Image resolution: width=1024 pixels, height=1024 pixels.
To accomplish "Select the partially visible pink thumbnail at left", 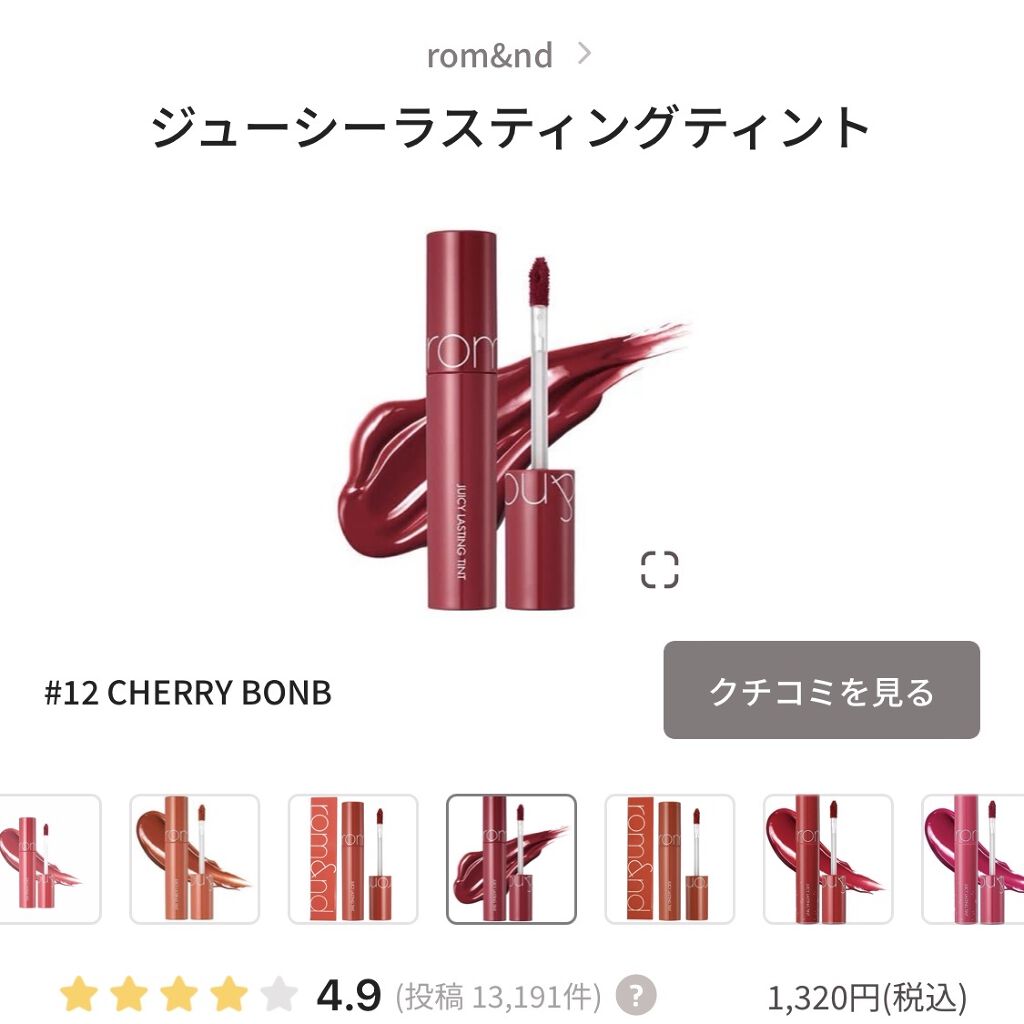I will pos(50,859).
